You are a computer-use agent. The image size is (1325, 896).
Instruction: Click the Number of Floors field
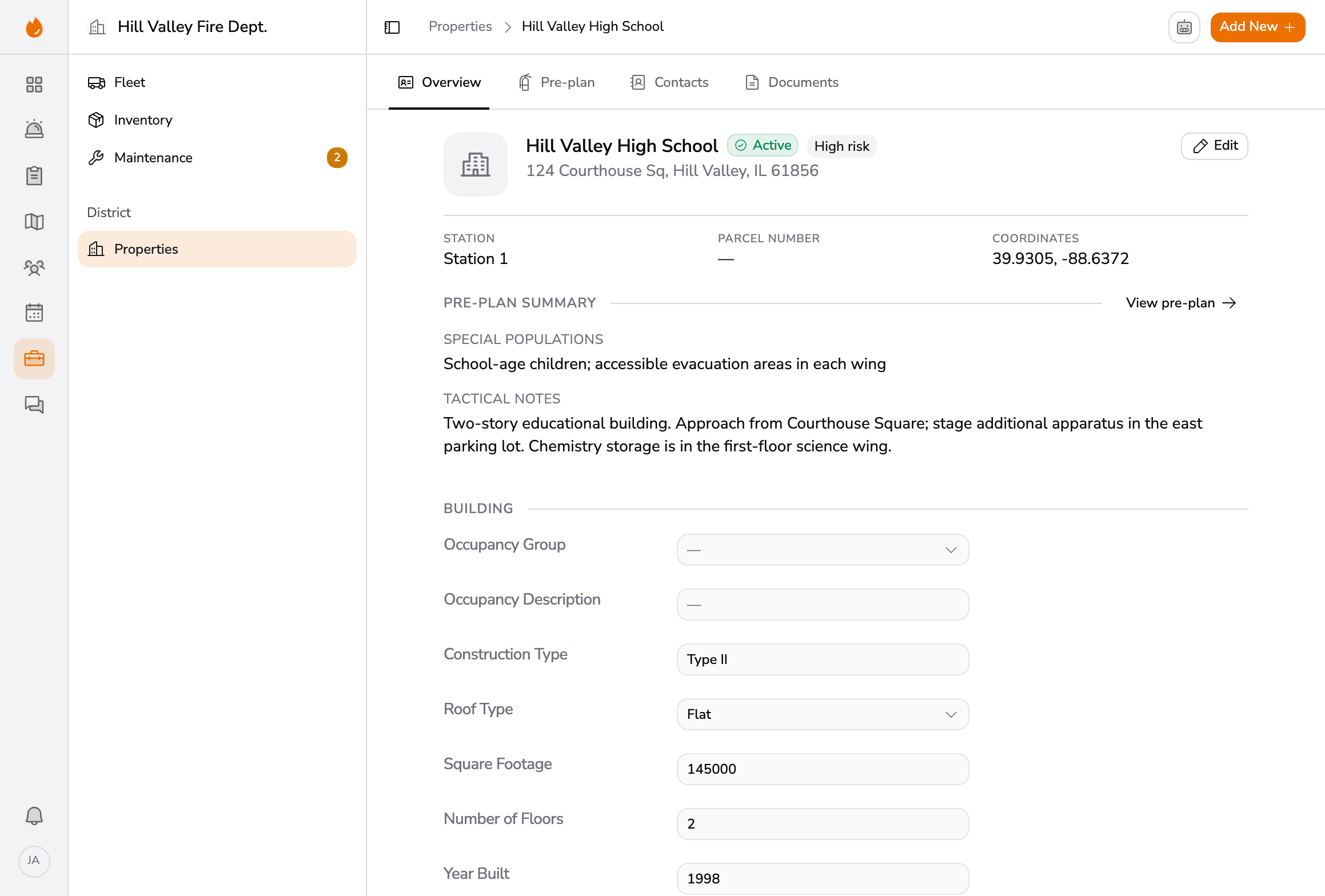pos(823,824)
